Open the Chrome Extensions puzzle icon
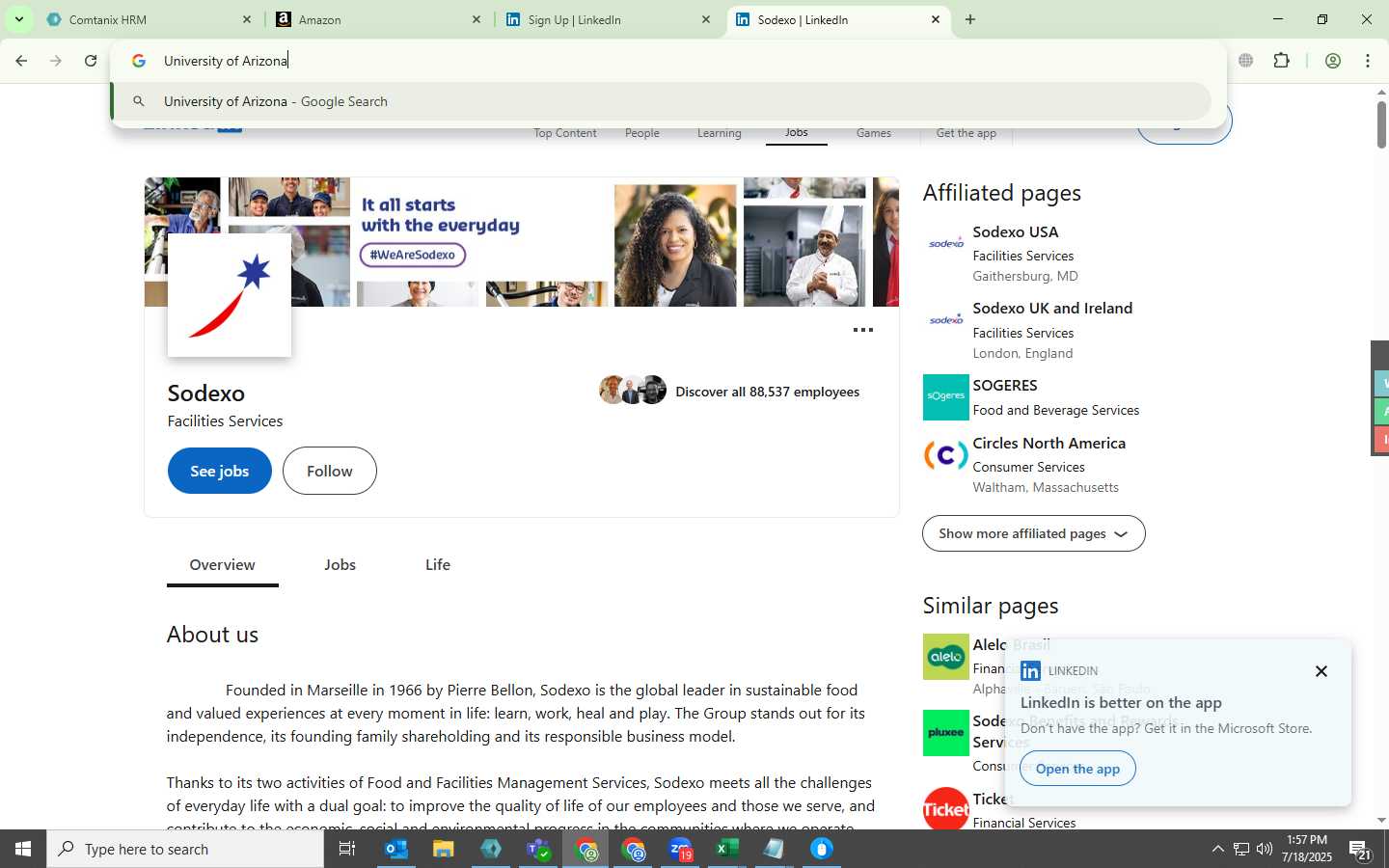Image resolution: width=1389 pixels, height=868 pixels. click(1281, 61)
